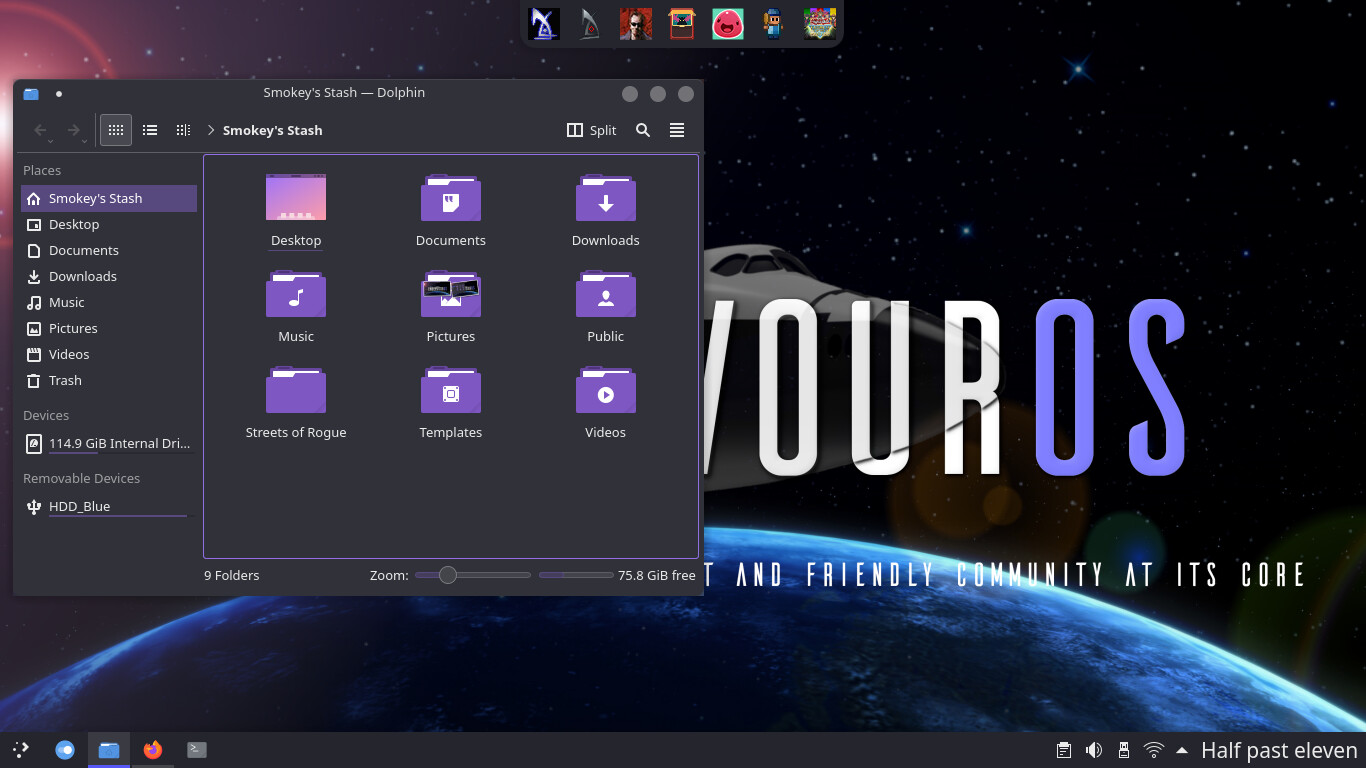Image resolution: width=1366 pixels, height=768 pixels.
Task: Select the Desktop folder in file view
Action: pos(296,210)
